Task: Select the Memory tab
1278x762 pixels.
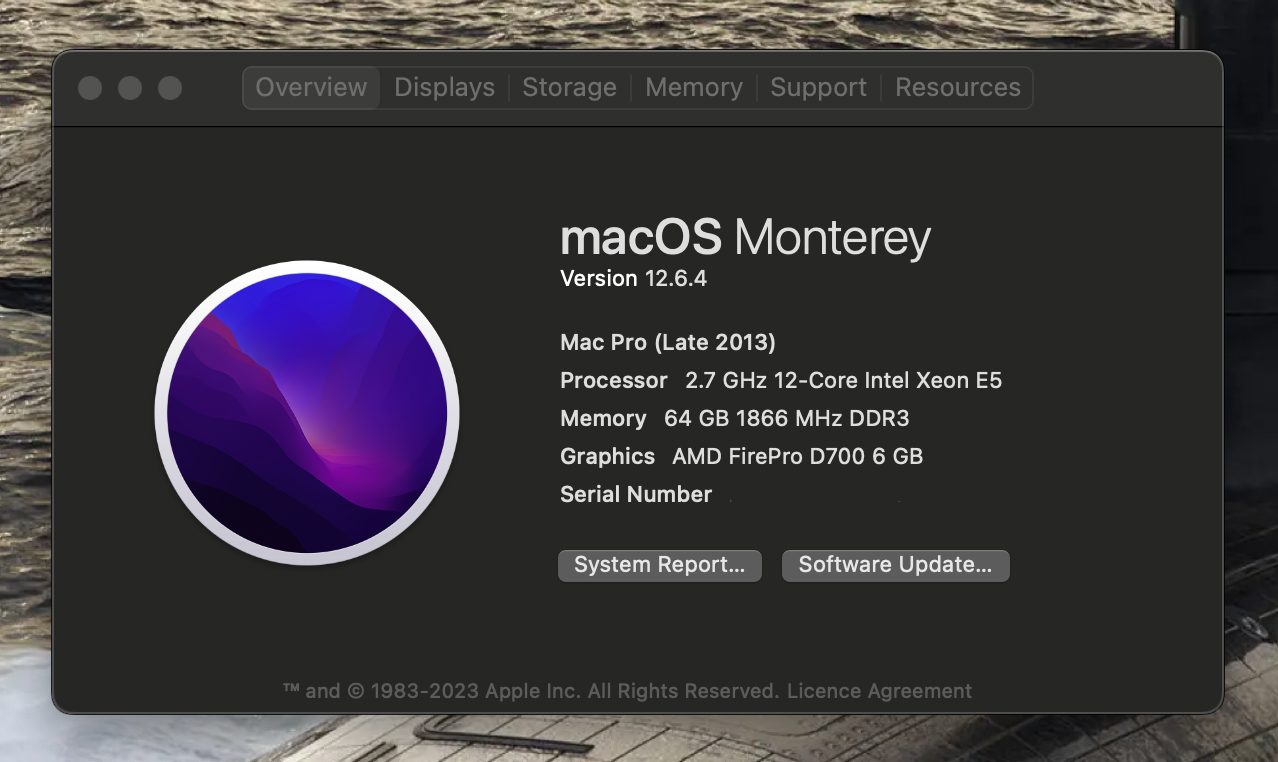Action: (693, 88)
